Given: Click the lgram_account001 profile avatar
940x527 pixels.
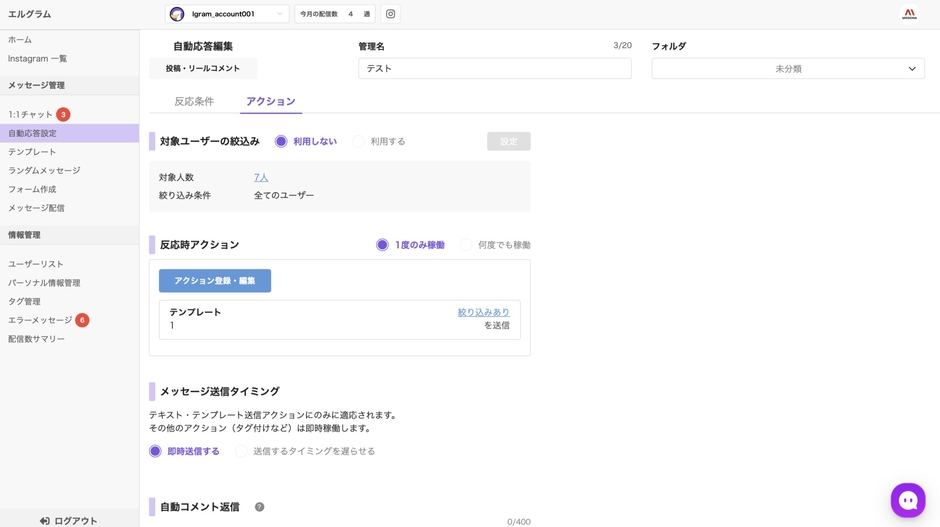Looking at the screenshot, I should [x=177, y=14].
